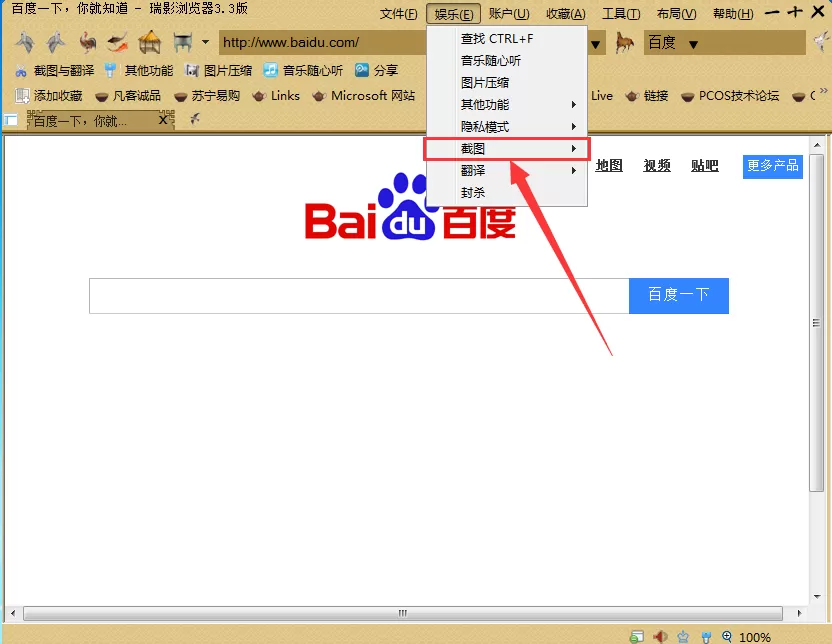
Task: Expand 其他功能 submenu in the dropdown menu
Action: click(507, 105)
